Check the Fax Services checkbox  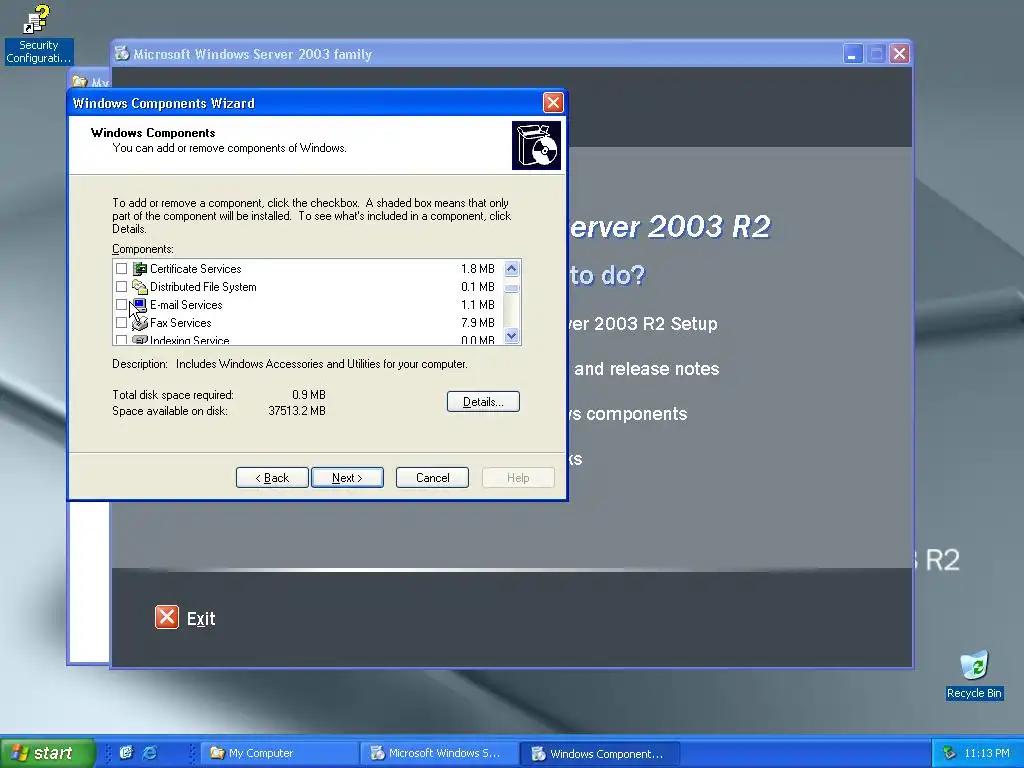click(121, 323)
